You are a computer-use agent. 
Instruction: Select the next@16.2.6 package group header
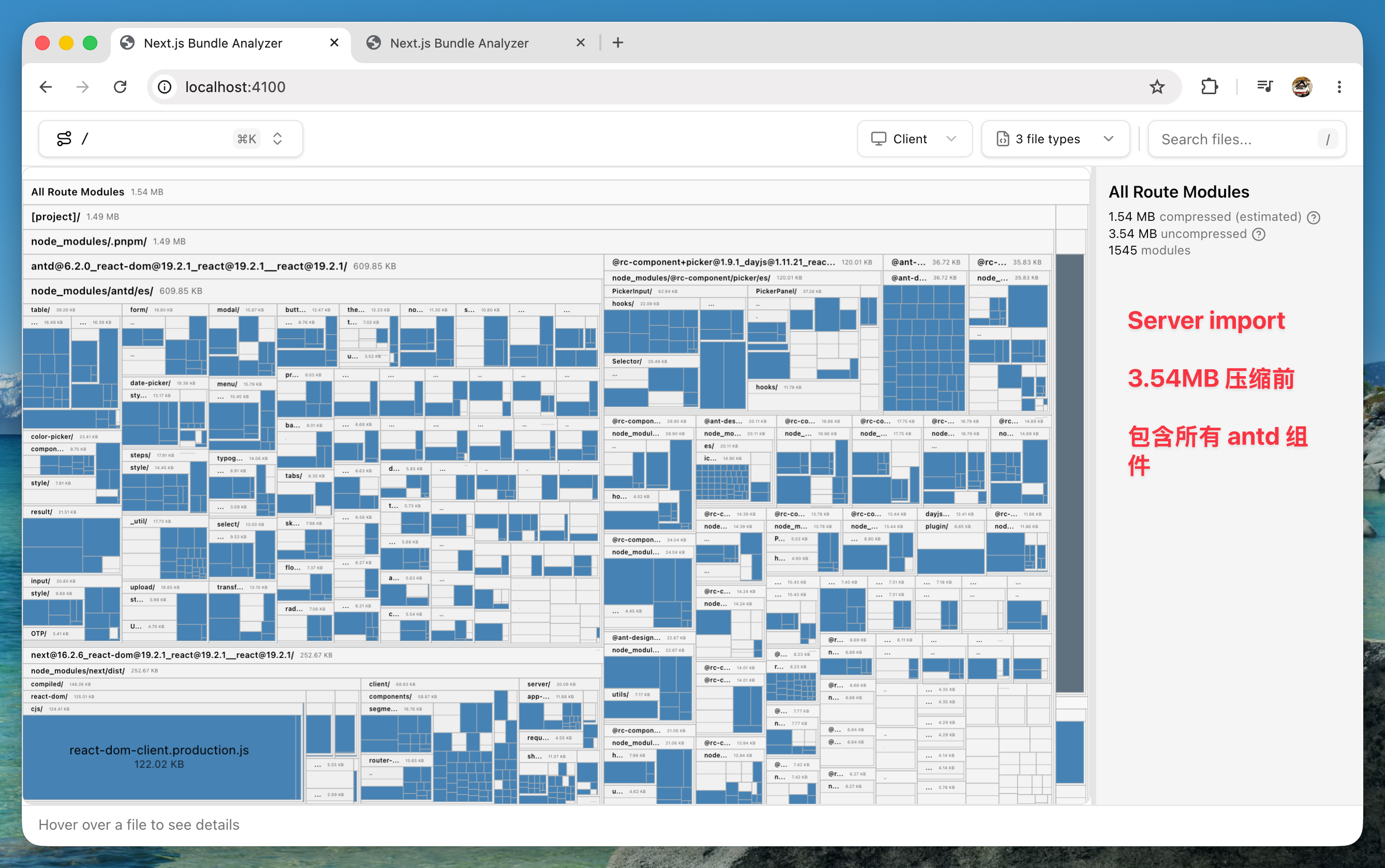(313, 655)
